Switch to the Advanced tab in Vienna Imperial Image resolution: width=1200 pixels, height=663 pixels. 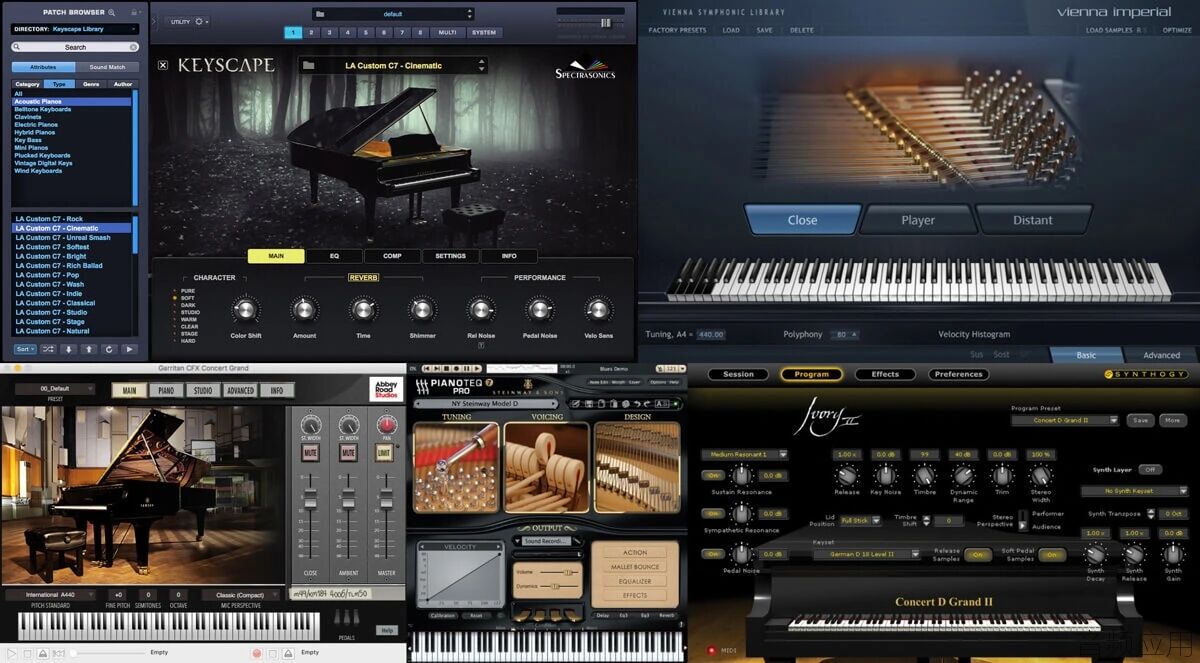1161,355
